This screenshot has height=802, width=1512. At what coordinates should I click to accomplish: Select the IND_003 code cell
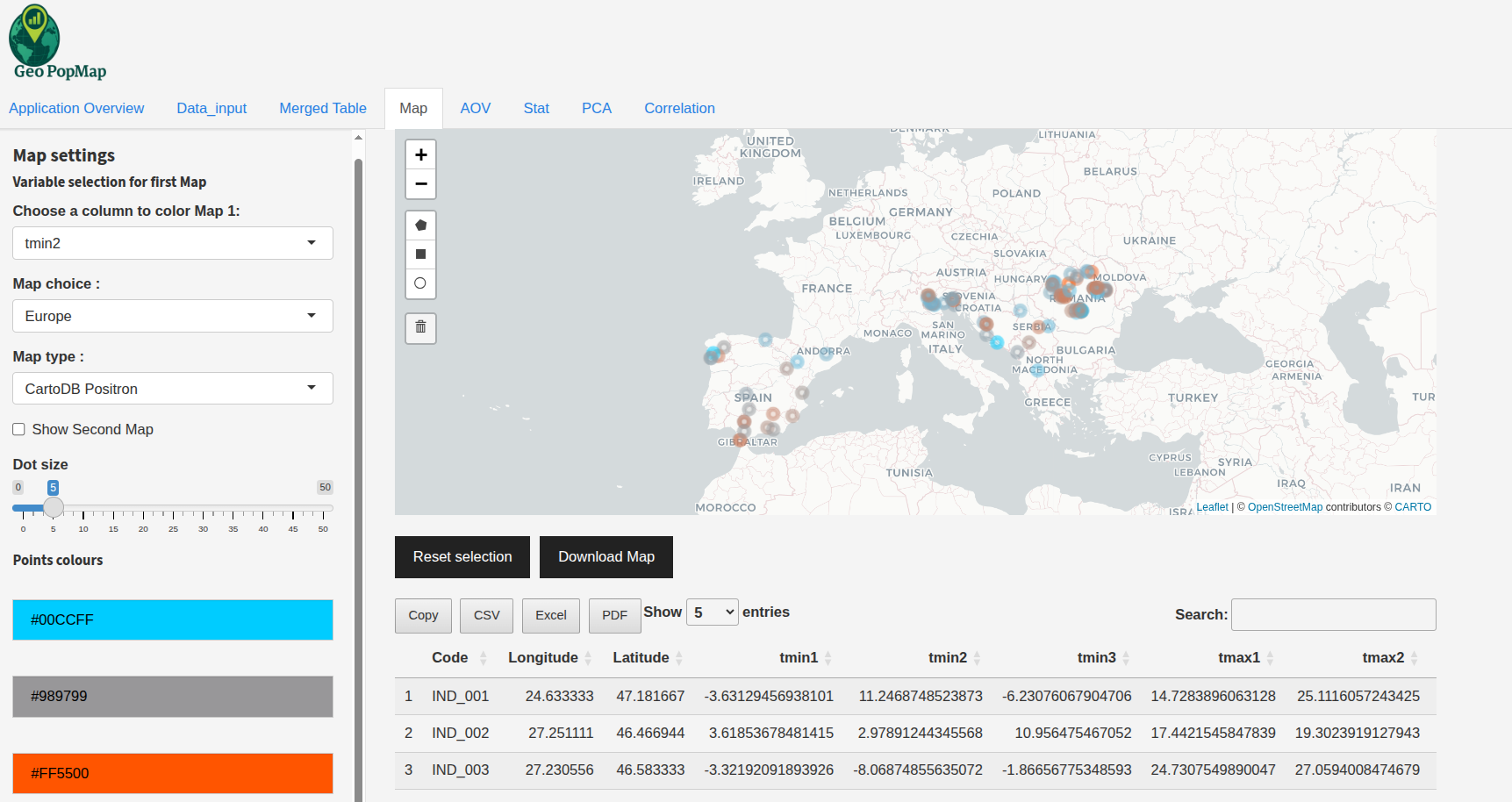pyautogui.click(x=460, y=770)
